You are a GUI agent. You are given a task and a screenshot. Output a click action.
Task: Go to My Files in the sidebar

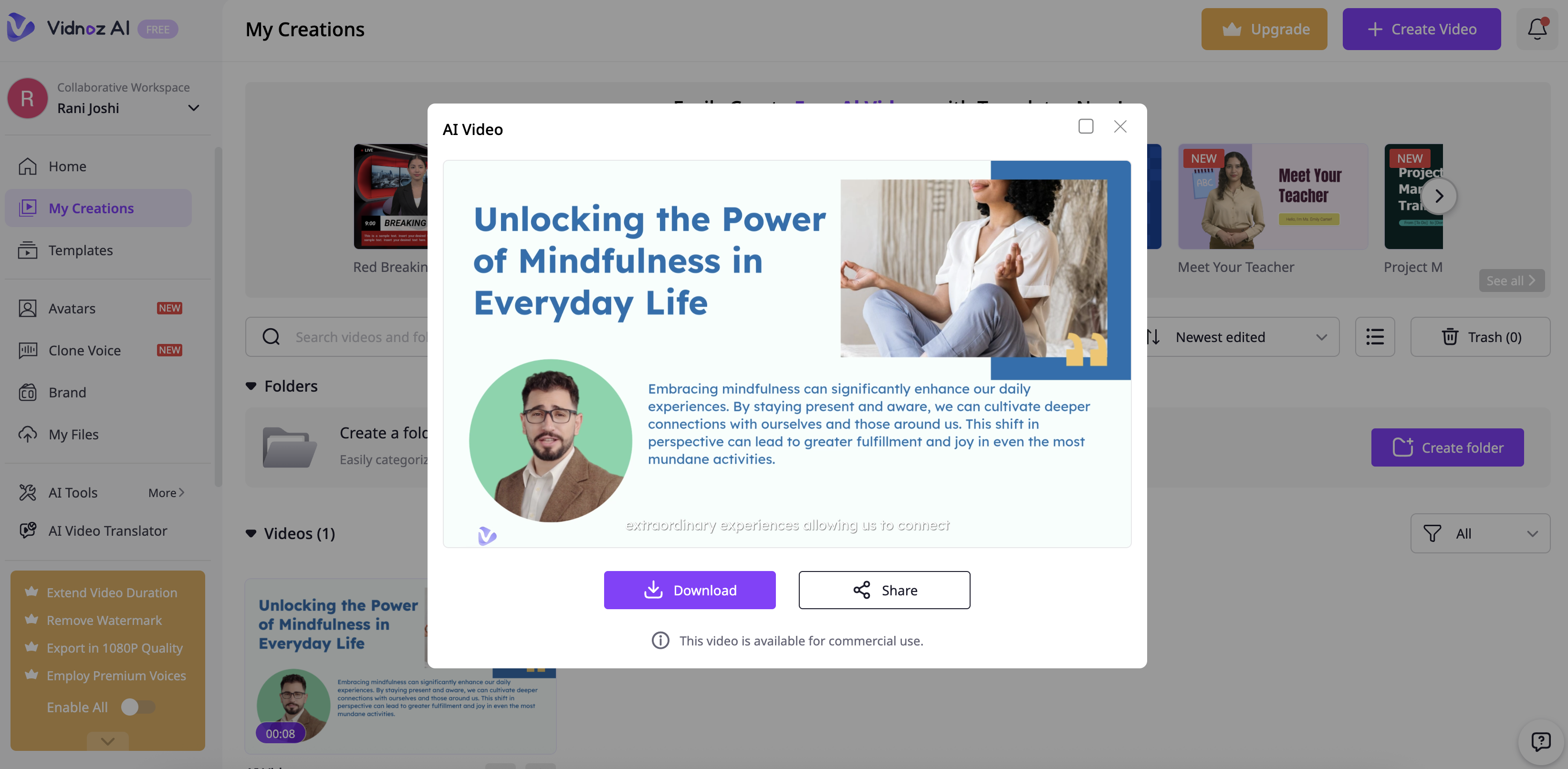pos(73,435)
